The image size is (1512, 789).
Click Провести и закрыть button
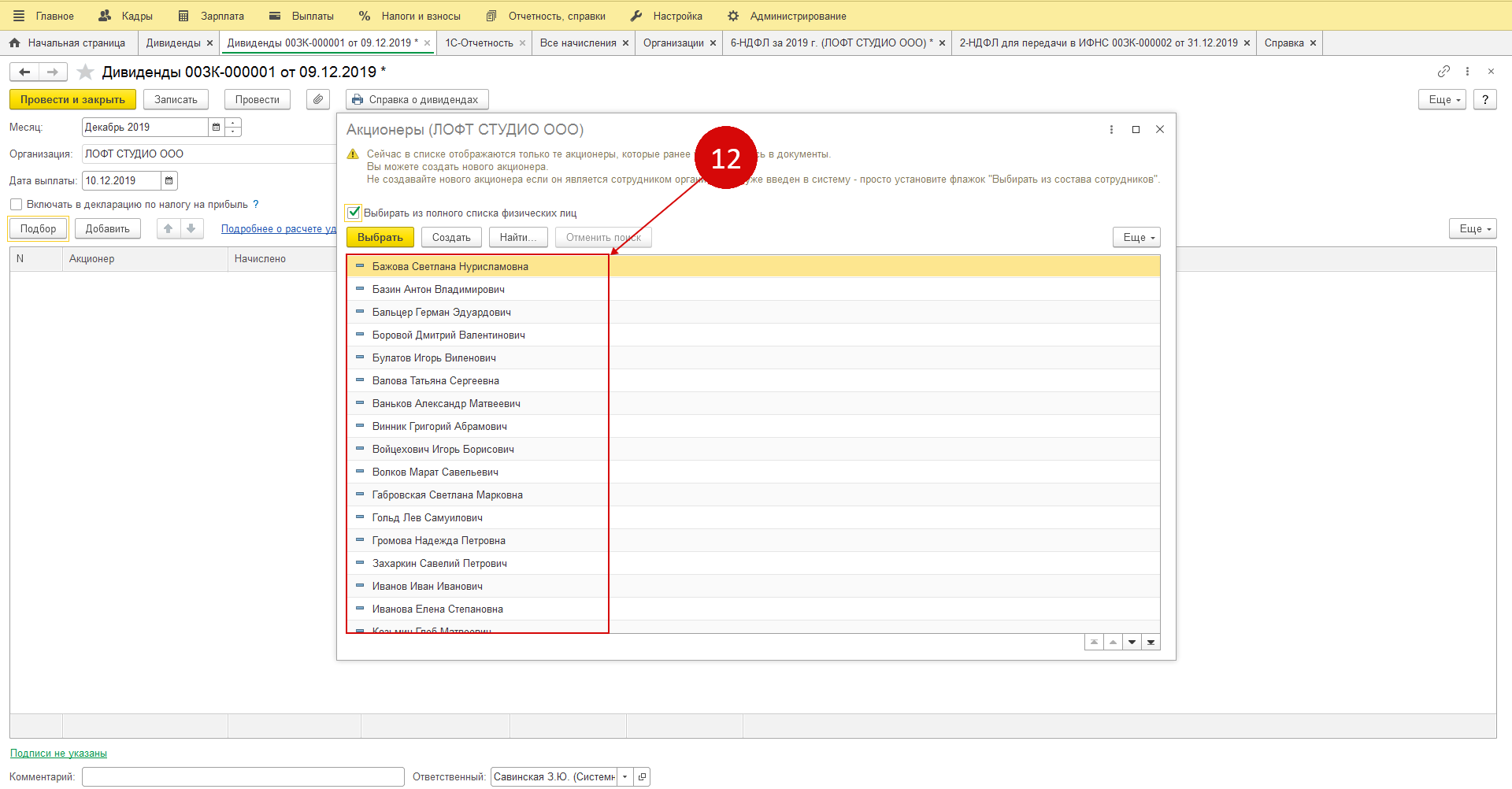point(72,99)
